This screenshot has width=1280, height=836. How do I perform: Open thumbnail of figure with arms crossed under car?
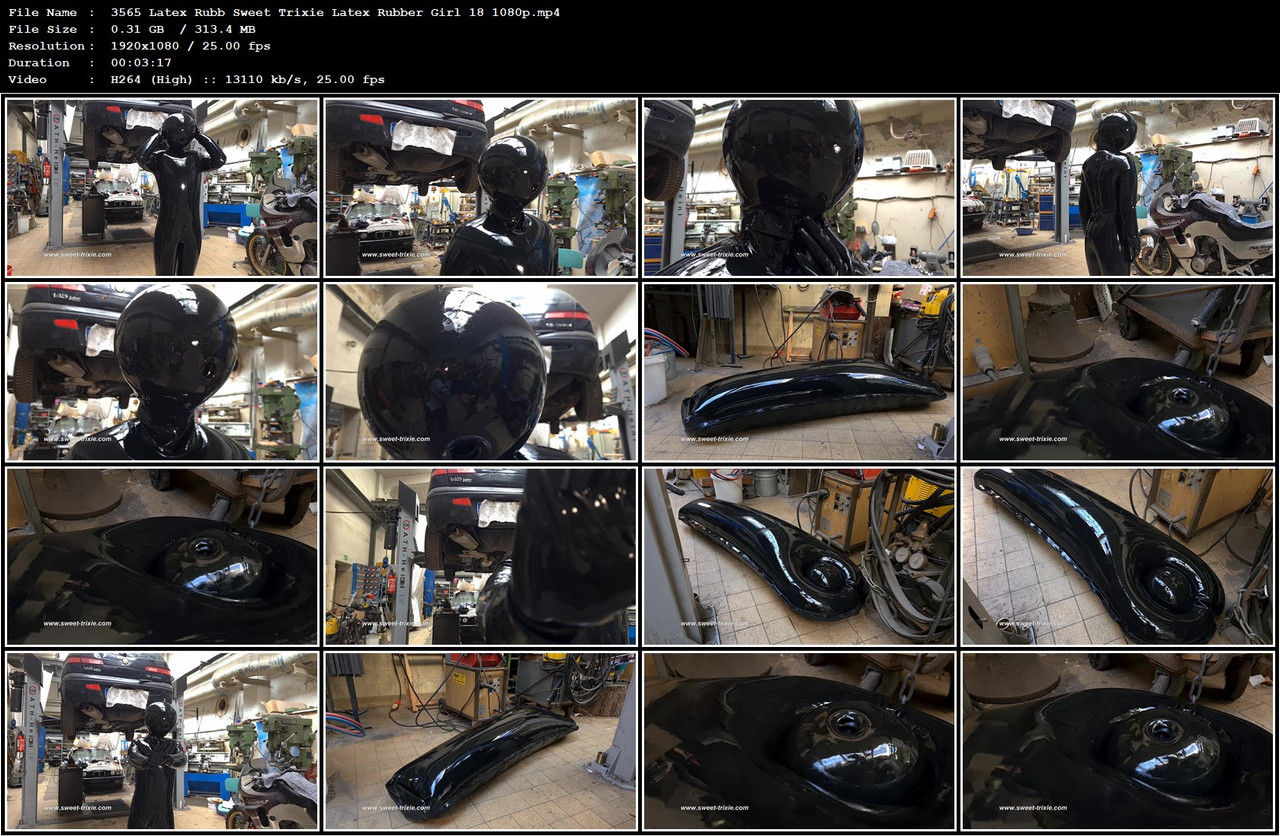[162, 741]
